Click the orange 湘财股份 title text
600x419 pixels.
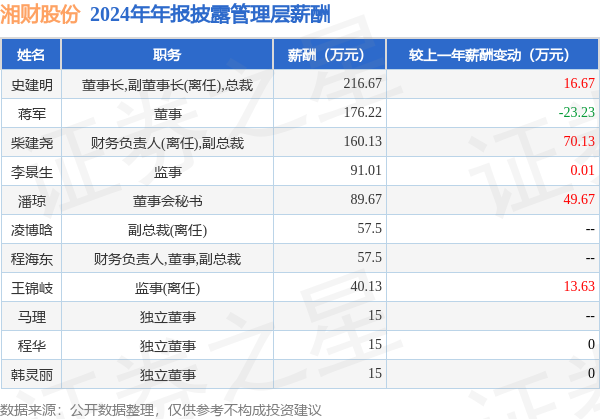(x=40, y=15)
